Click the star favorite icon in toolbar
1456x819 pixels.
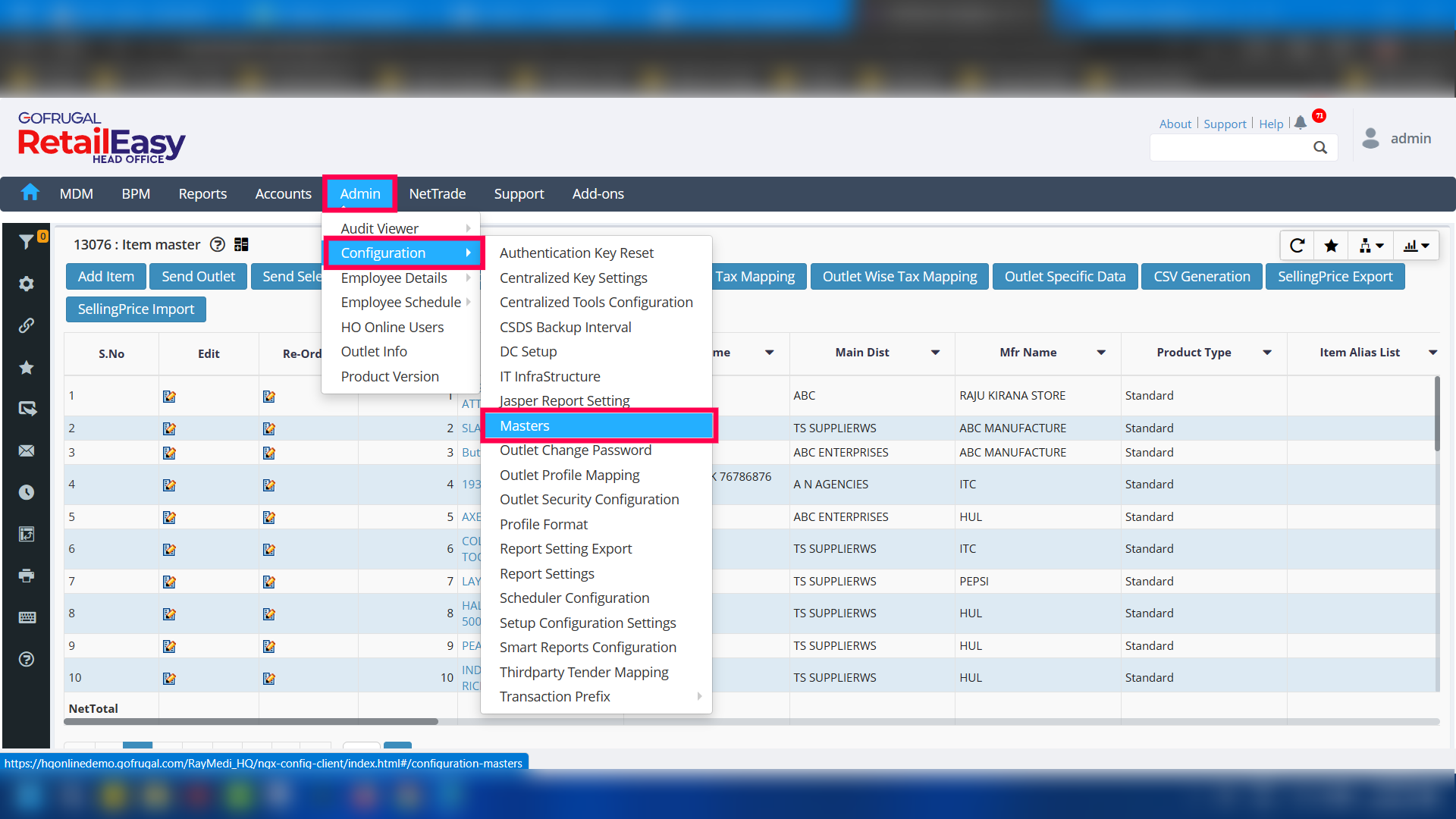tap(1331, 246)
